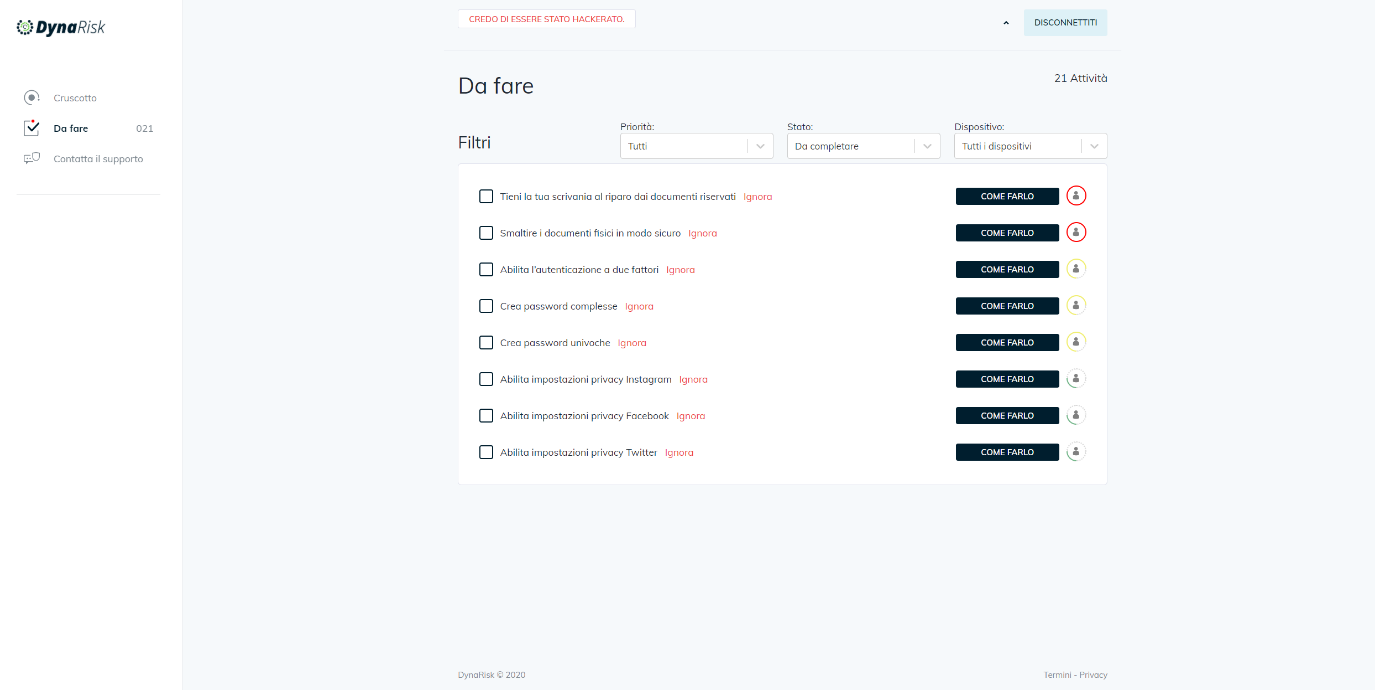
Task: Click Come farlo for autenticazione a due fattori
Action: click(x=1007, y=269)
